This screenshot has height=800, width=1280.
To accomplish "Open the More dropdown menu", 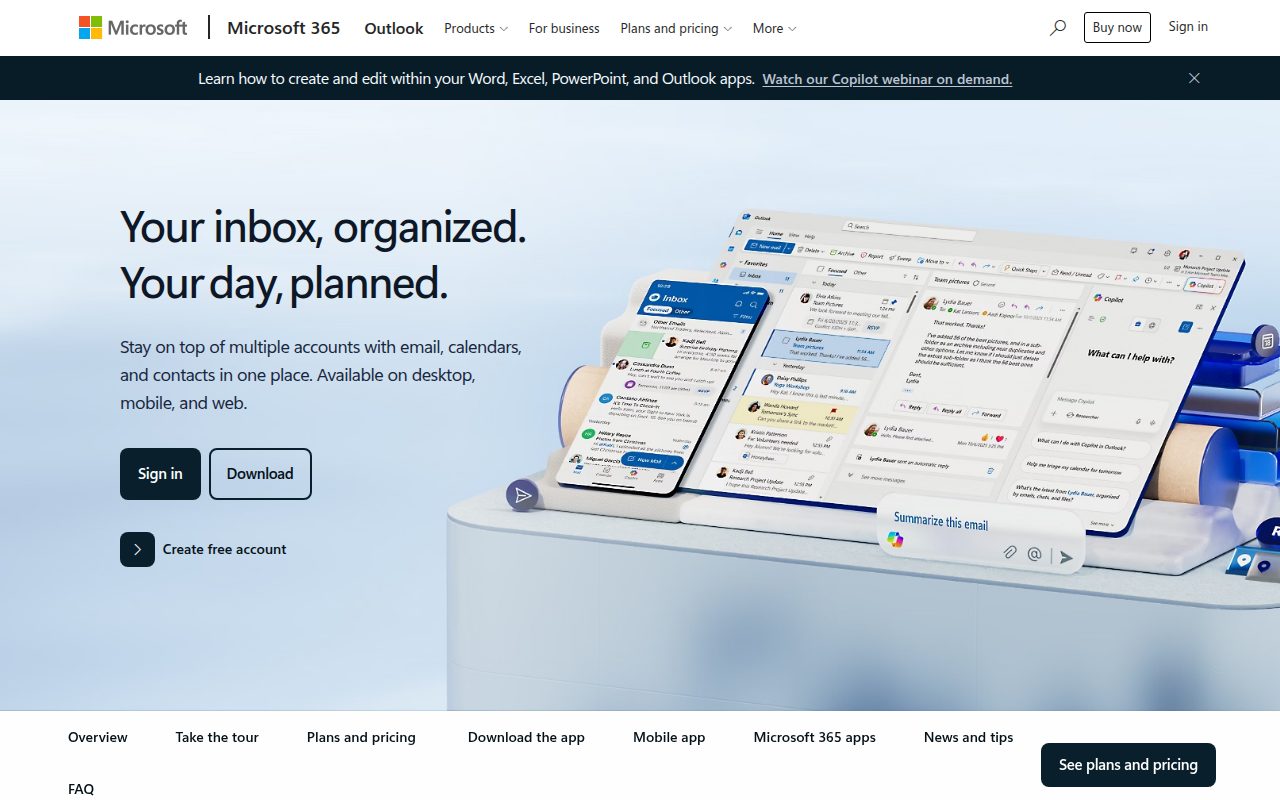I will pyautogui.click(x=775, y=28).
